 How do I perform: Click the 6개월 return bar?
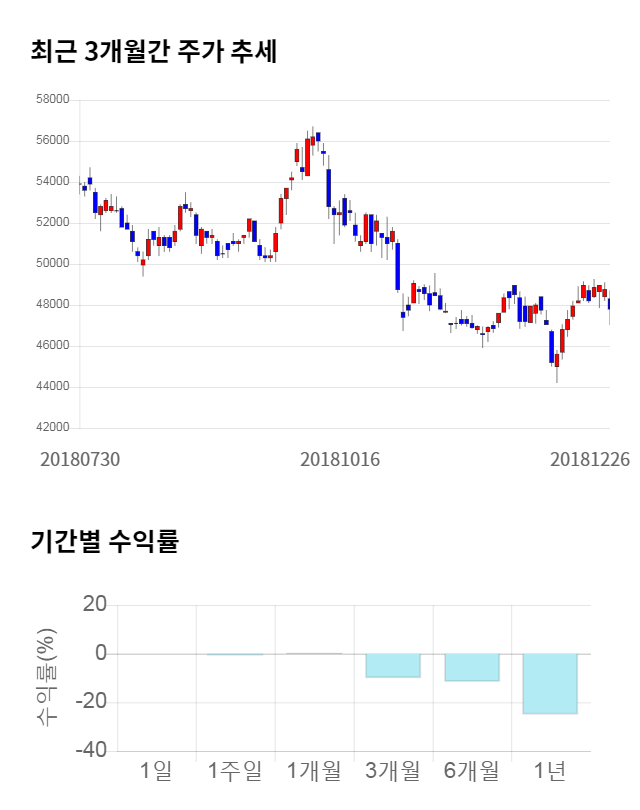[472, 668]
